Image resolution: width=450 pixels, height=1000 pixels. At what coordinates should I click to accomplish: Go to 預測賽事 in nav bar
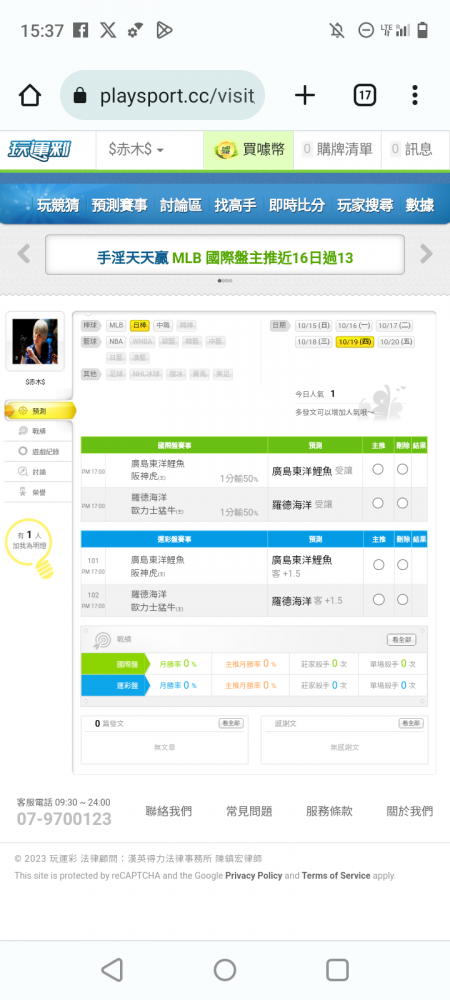click(x=120, y=205)
